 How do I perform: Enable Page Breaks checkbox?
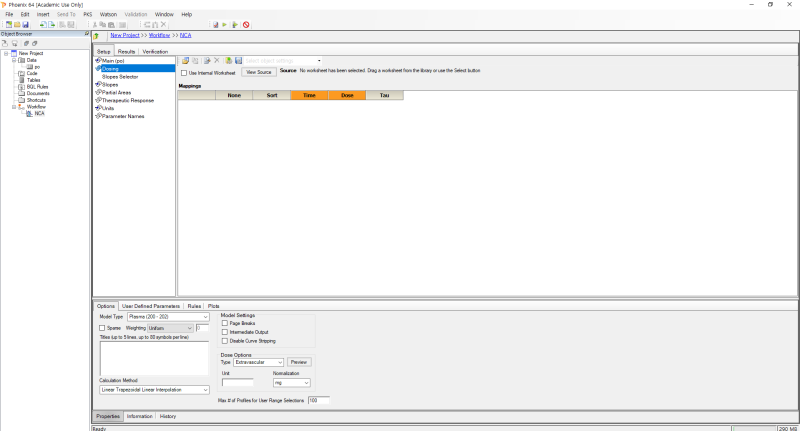coord(224,323)
